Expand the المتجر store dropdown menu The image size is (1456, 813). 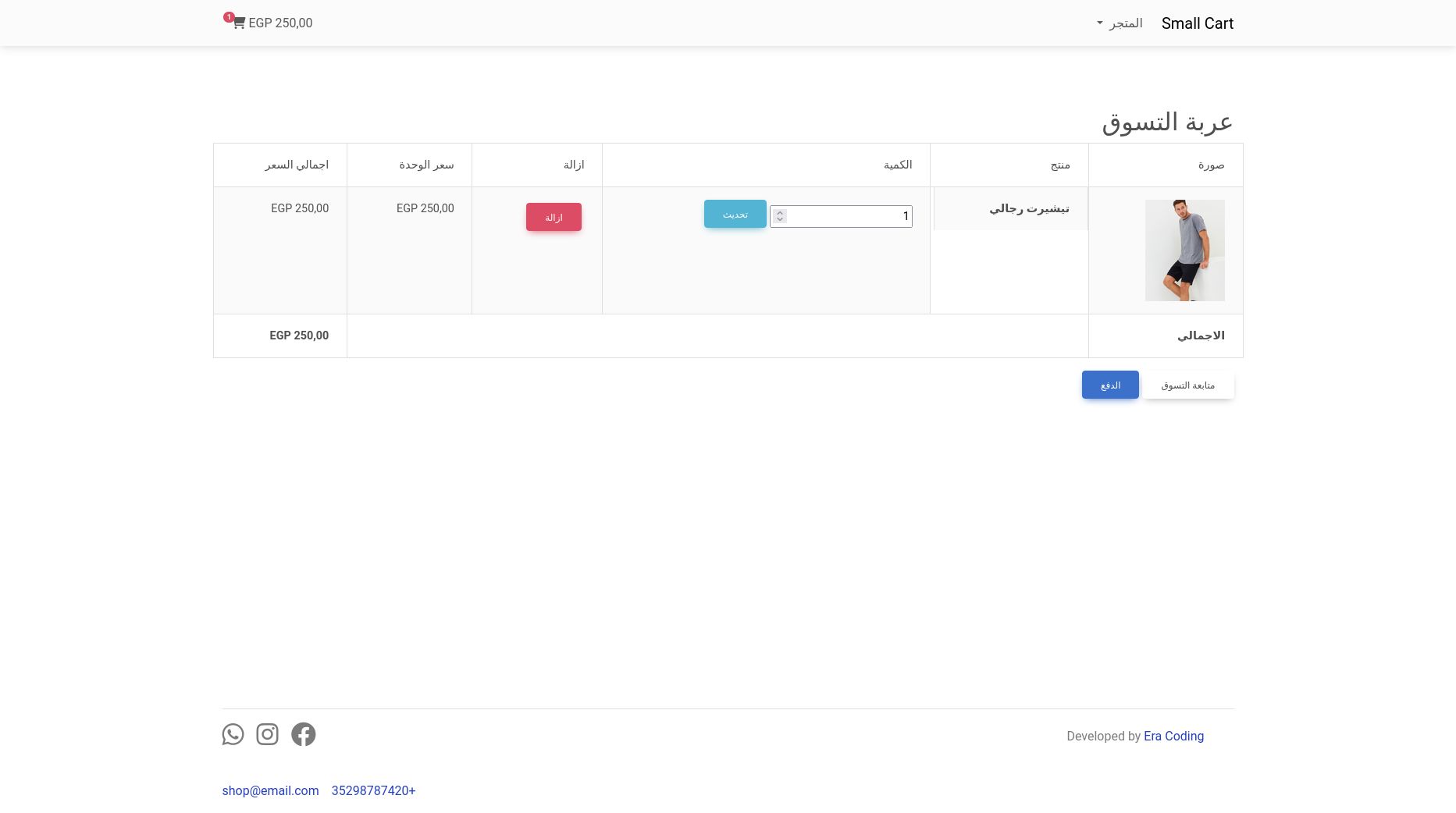[1125, 23]
